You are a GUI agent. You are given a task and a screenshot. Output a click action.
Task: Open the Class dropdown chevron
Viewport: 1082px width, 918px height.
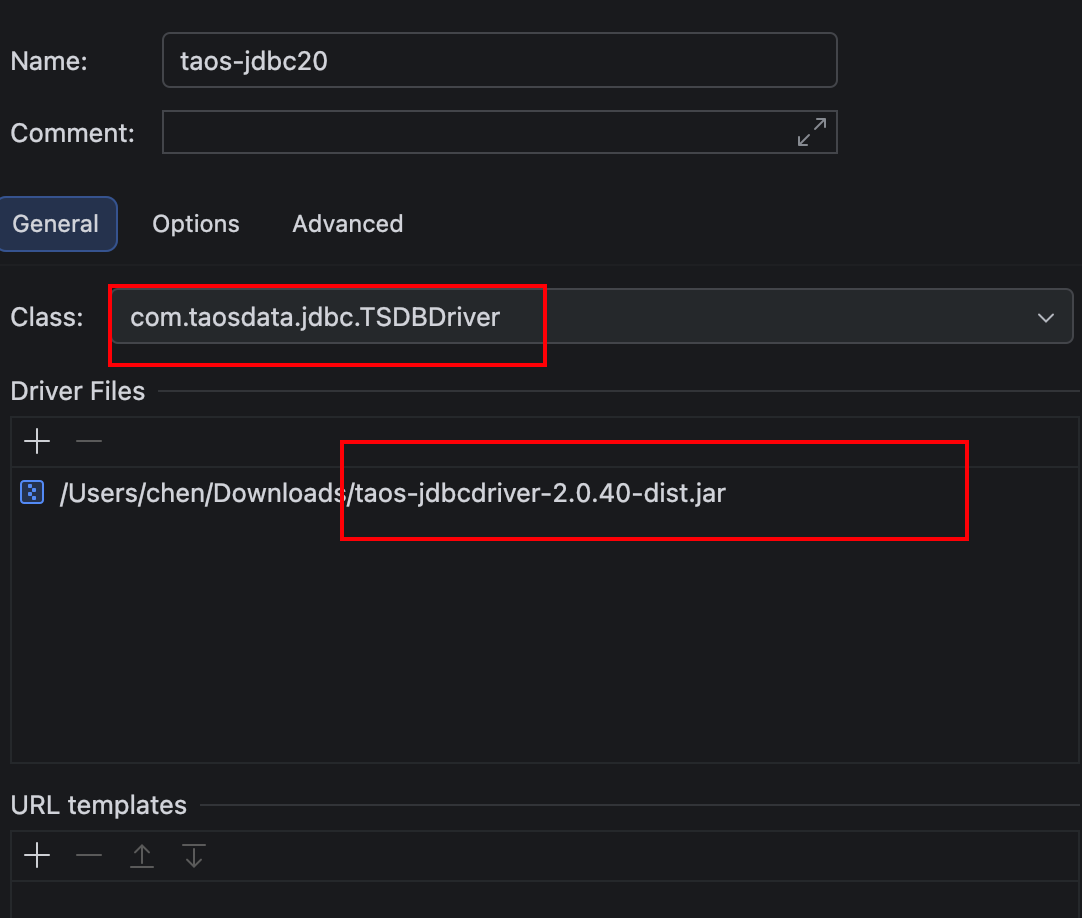click(x=1046, y=318)
